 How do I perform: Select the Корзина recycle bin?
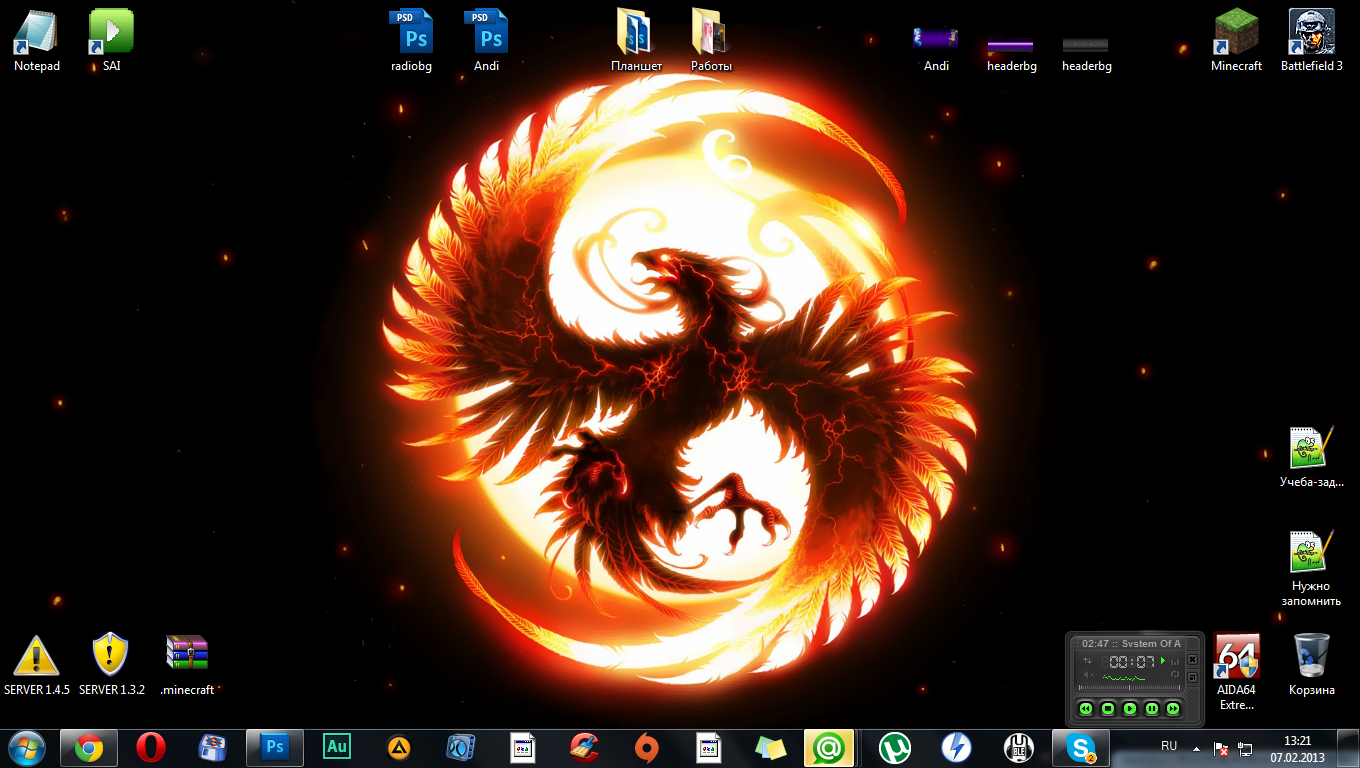(x=1311, y=664)
